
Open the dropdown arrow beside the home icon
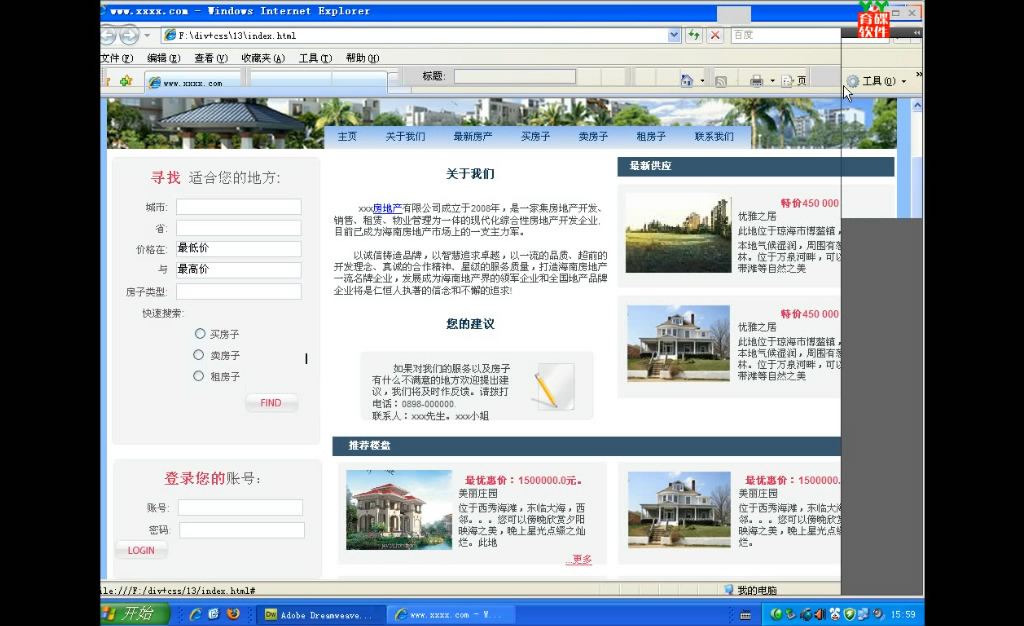click(x=702, y=81)
